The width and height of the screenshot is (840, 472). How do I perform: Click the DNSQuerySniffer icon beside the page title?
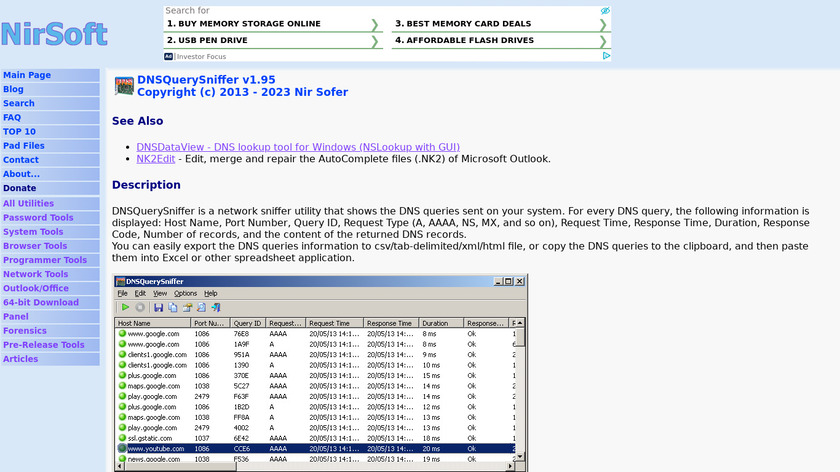(x=124, y=86)
